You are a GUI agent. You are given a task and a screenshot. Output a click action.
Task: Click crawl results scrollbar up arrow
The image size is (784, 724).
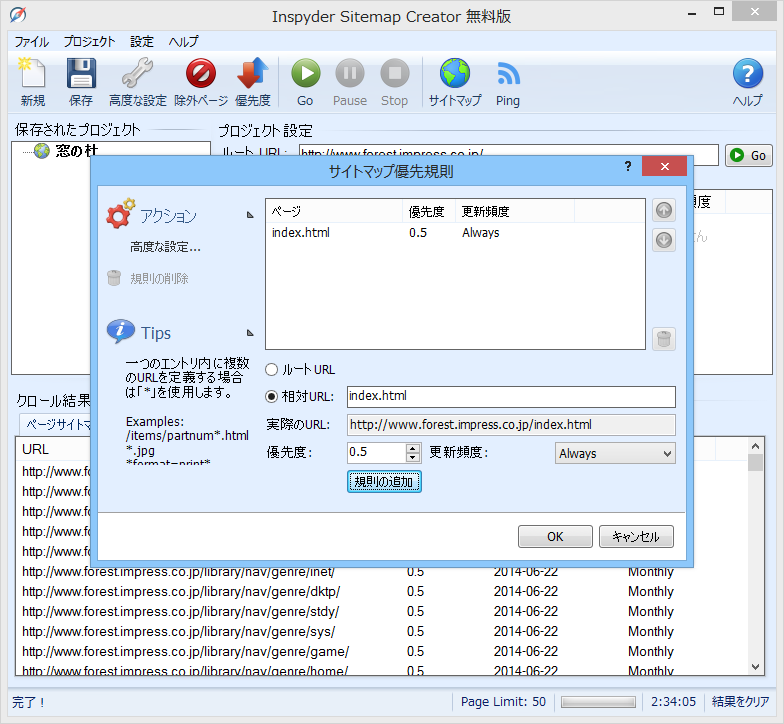756,446
